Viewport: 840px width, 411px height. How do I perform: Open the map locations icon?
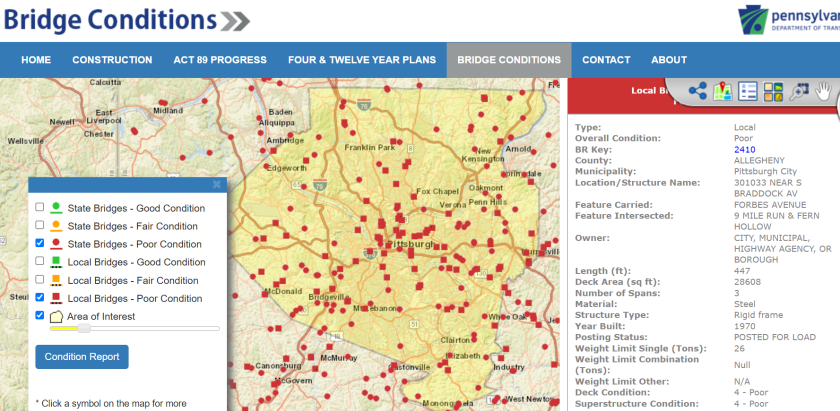(723, 92)
